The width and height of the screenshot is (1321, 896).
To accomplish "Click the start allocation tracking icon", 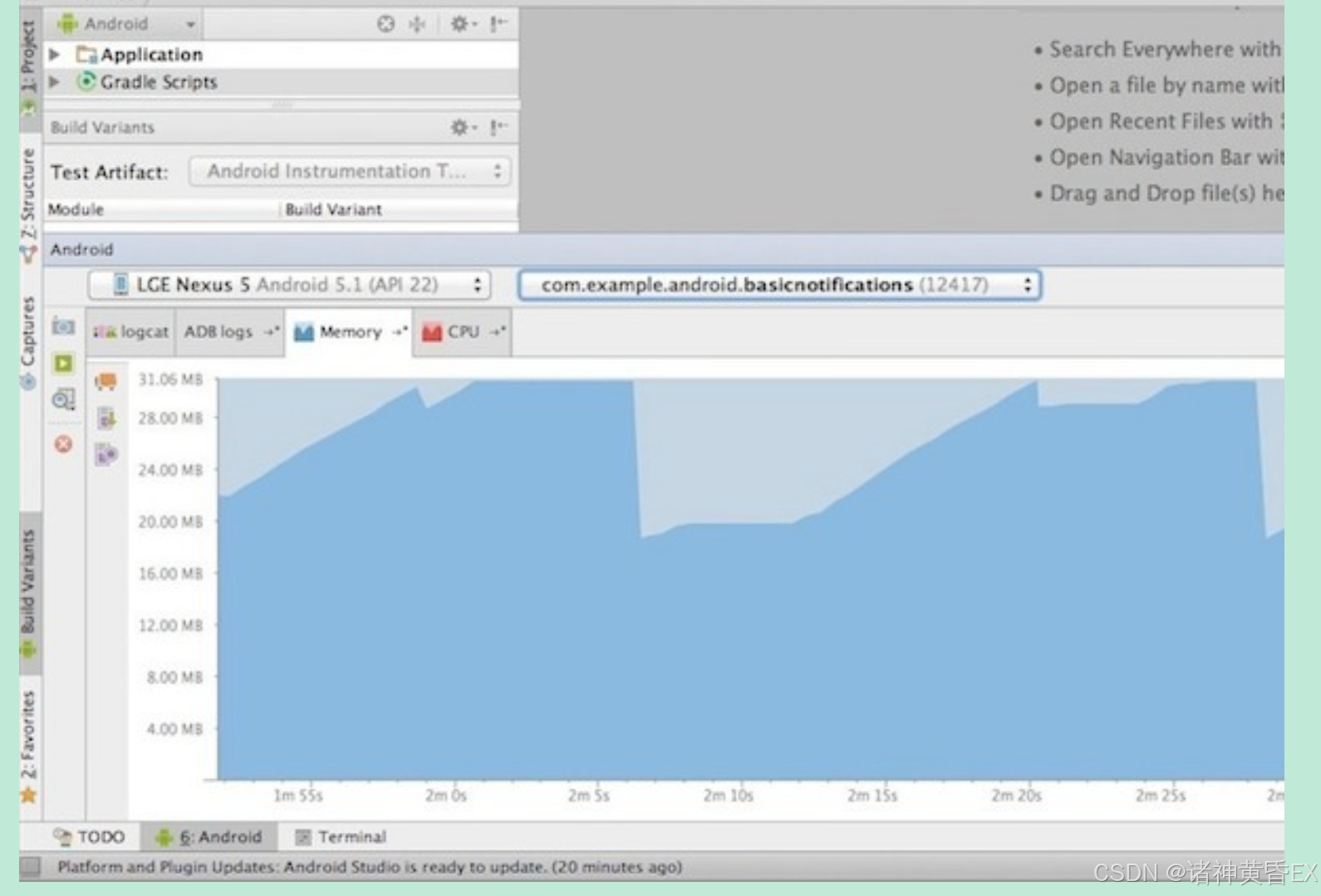I will click(x=106, y=454).
